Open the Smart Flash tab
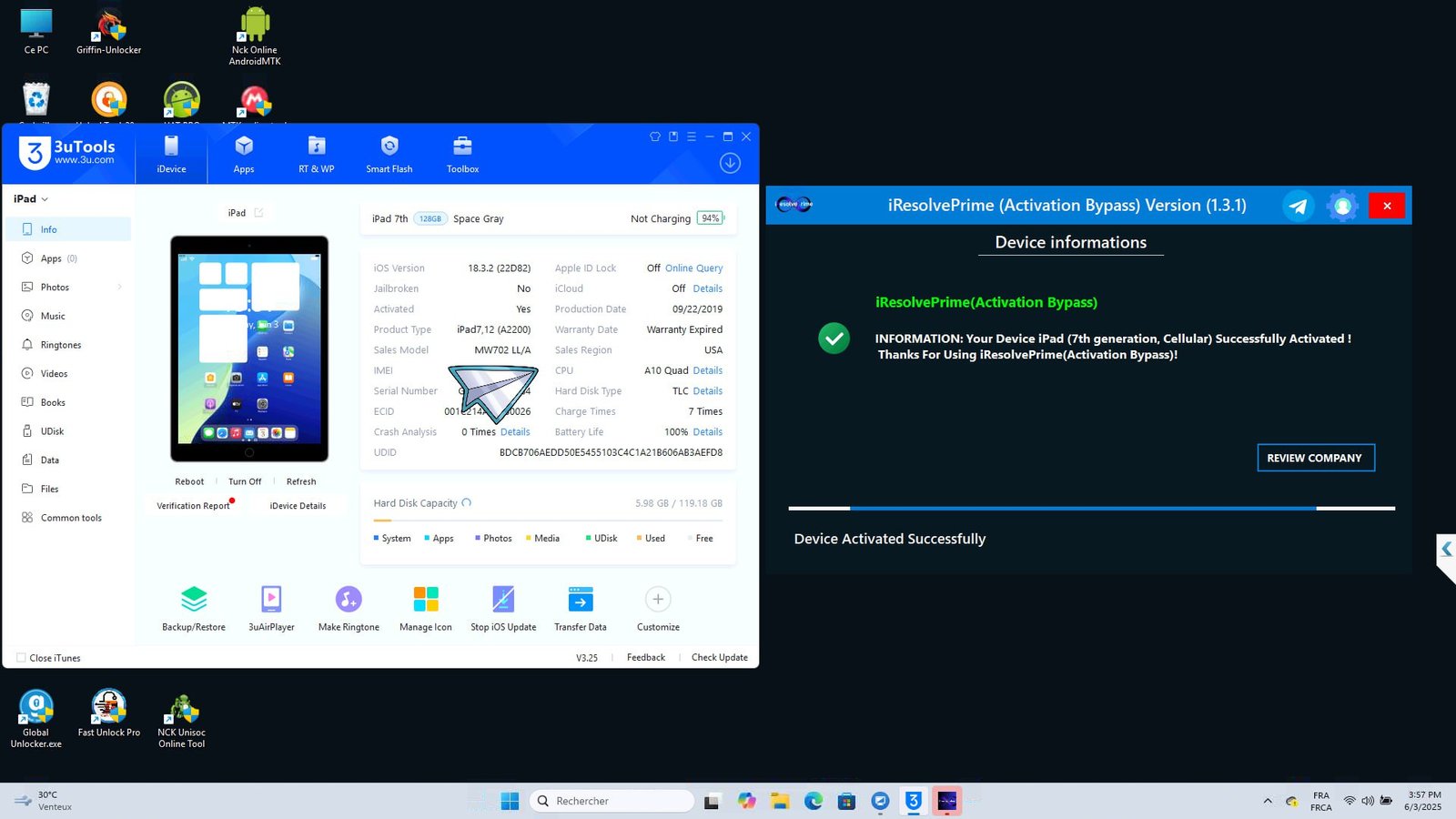1456x819 pixels. click(x=389, y=155)
